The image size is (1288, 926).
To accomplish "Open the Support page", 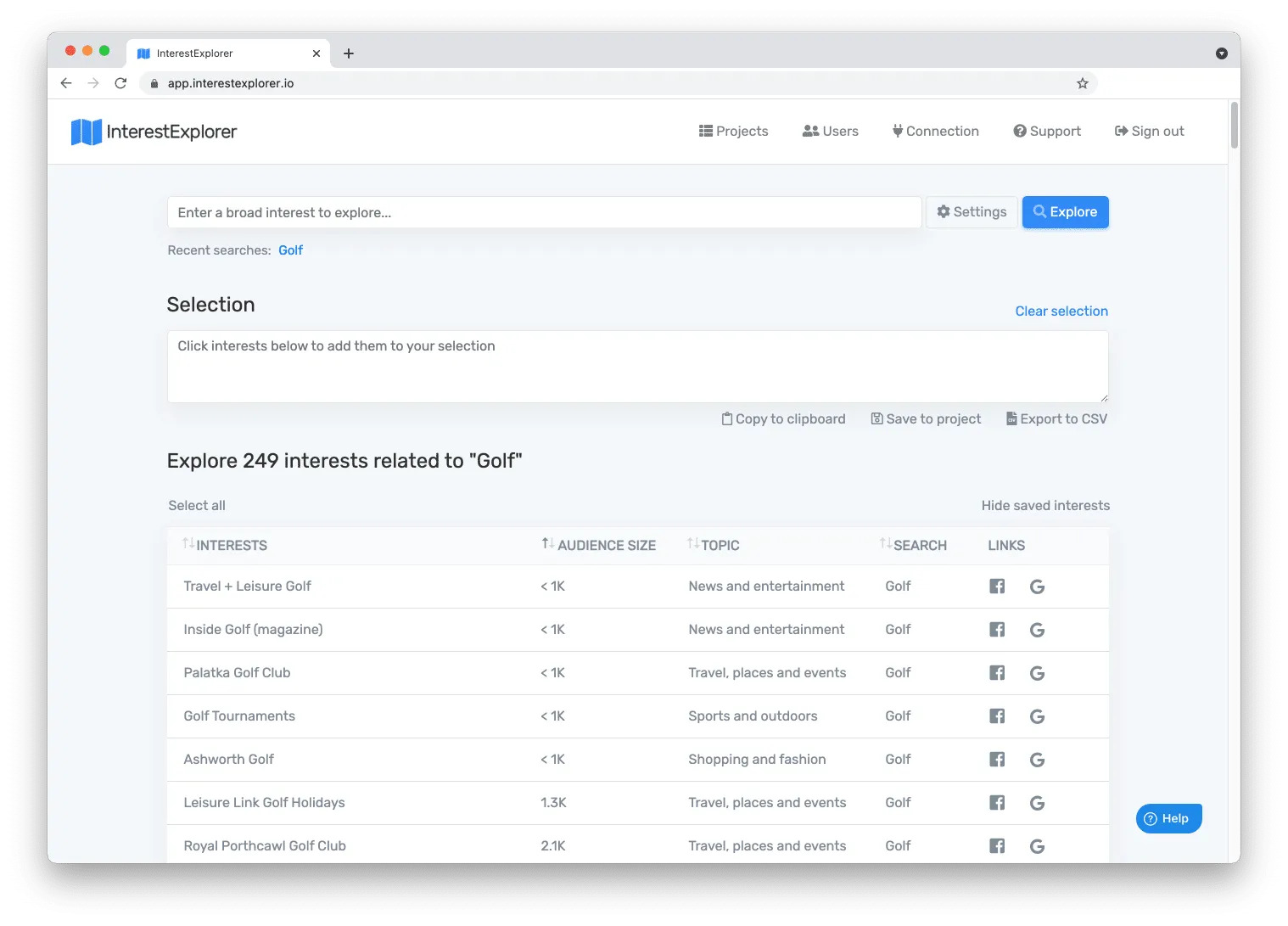I will tap(1047, 132).
